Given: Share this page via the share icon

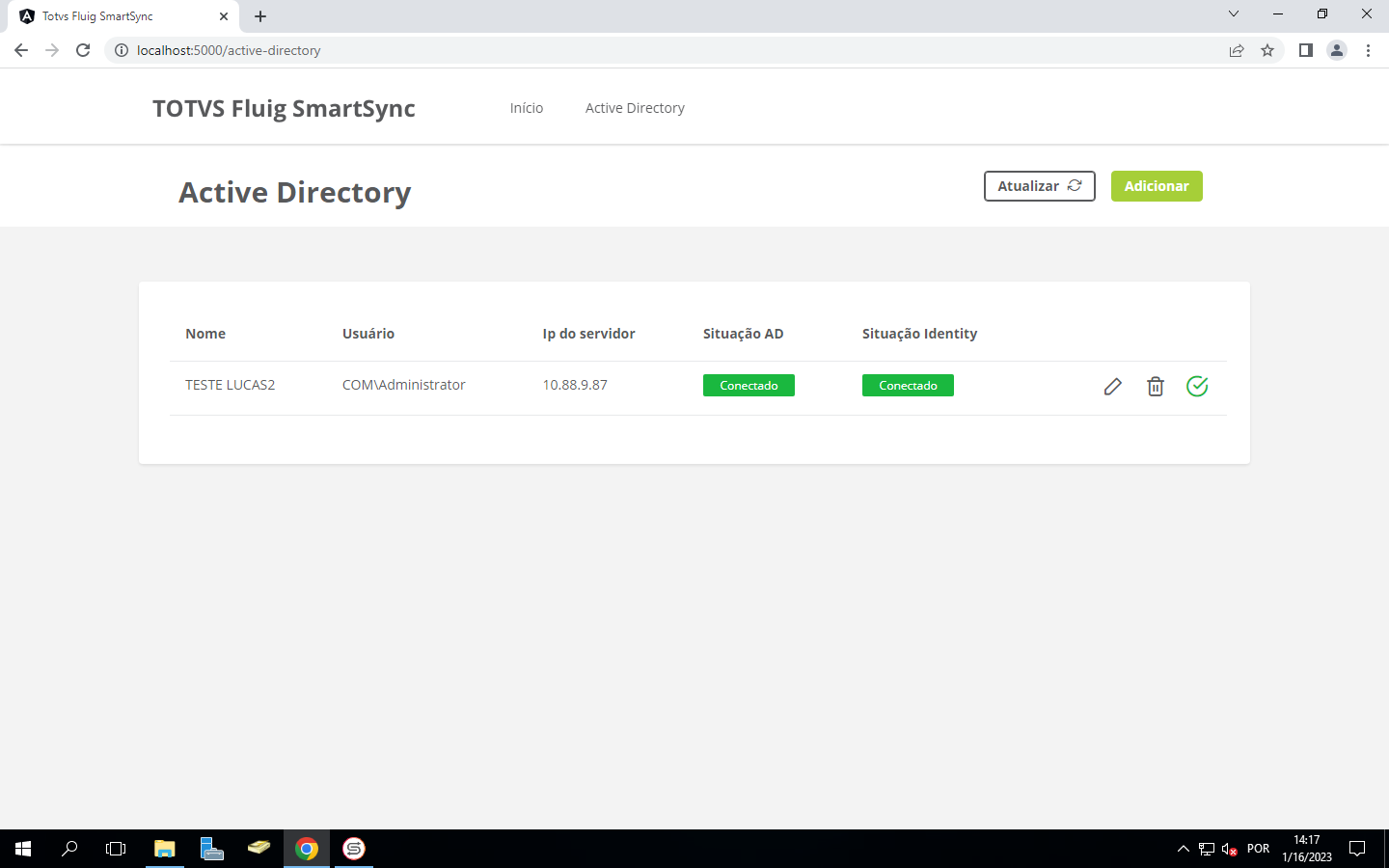Looking at the screenshot, I should pos(1237,50).
